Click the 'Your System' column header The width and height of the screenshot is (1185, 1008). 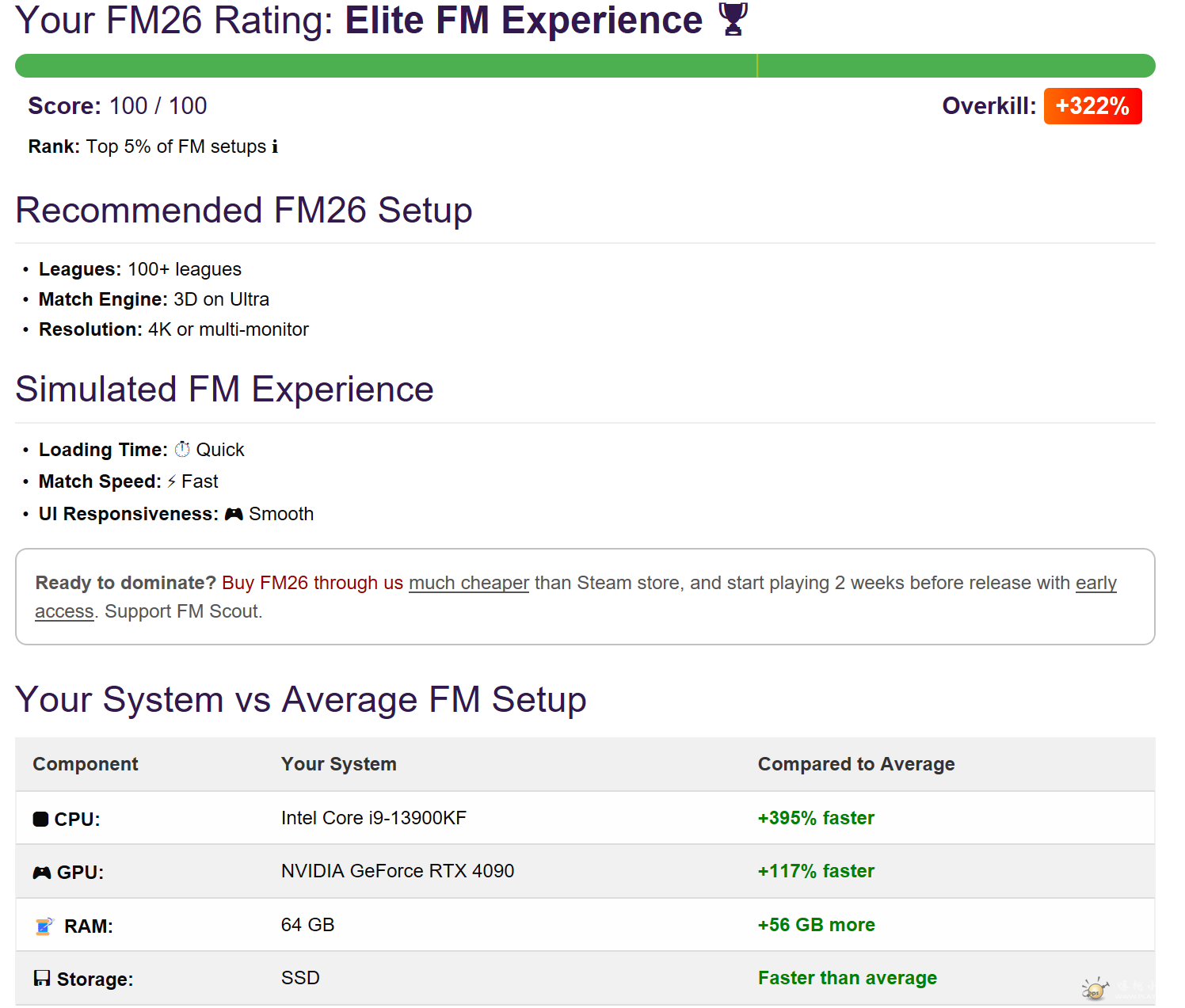point(338,764)
